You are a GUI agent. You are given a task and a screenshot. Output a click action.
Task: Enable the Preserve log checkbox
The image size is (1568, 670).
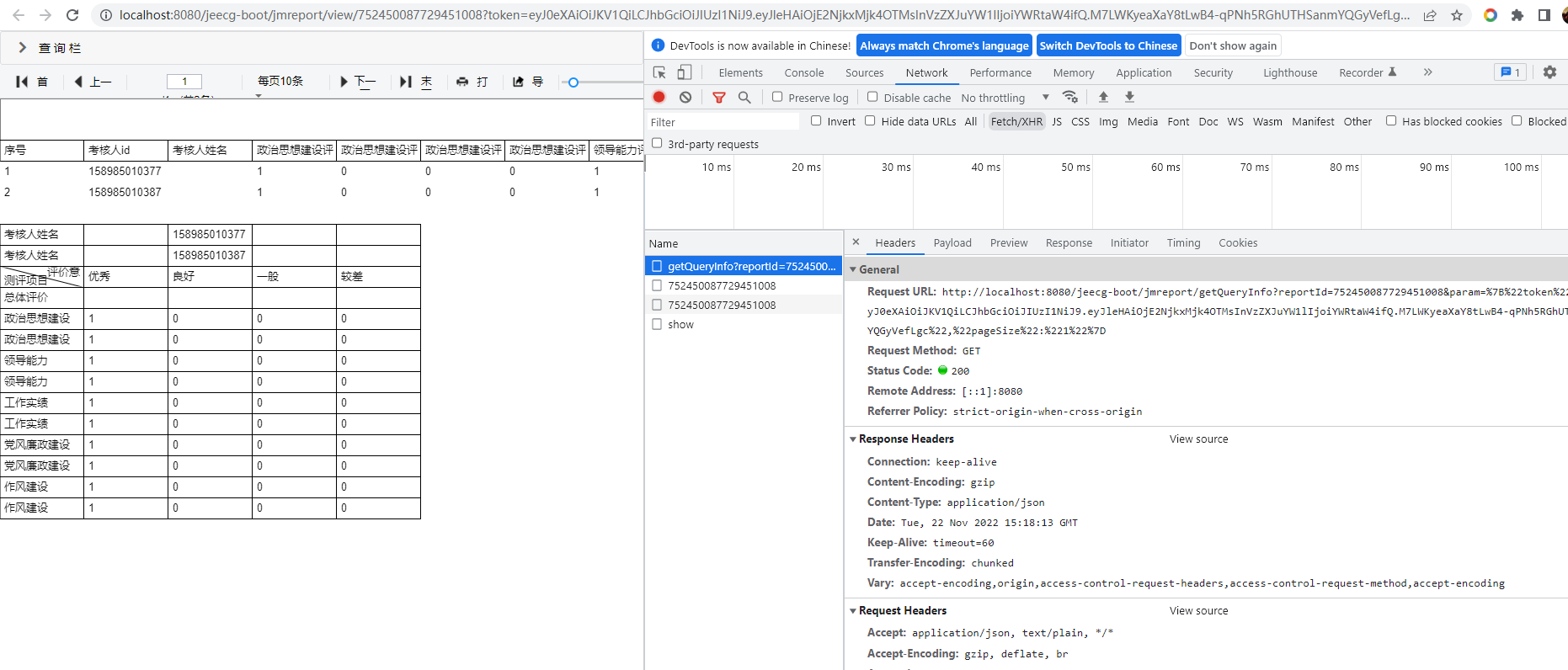(777, 97)
